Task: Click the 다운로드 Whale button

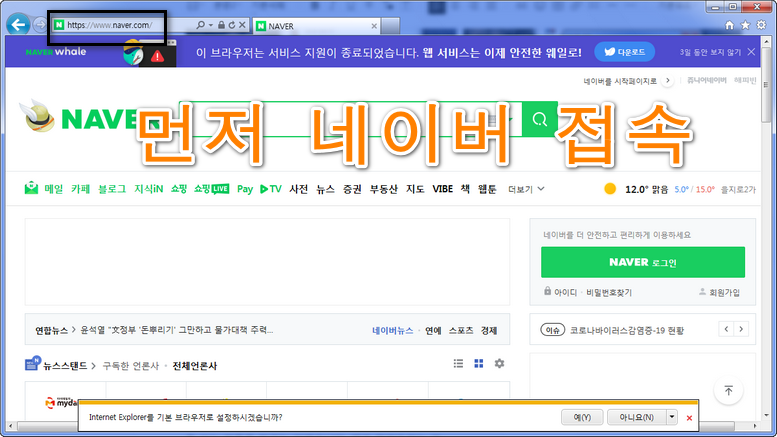Action: [624, 52]
